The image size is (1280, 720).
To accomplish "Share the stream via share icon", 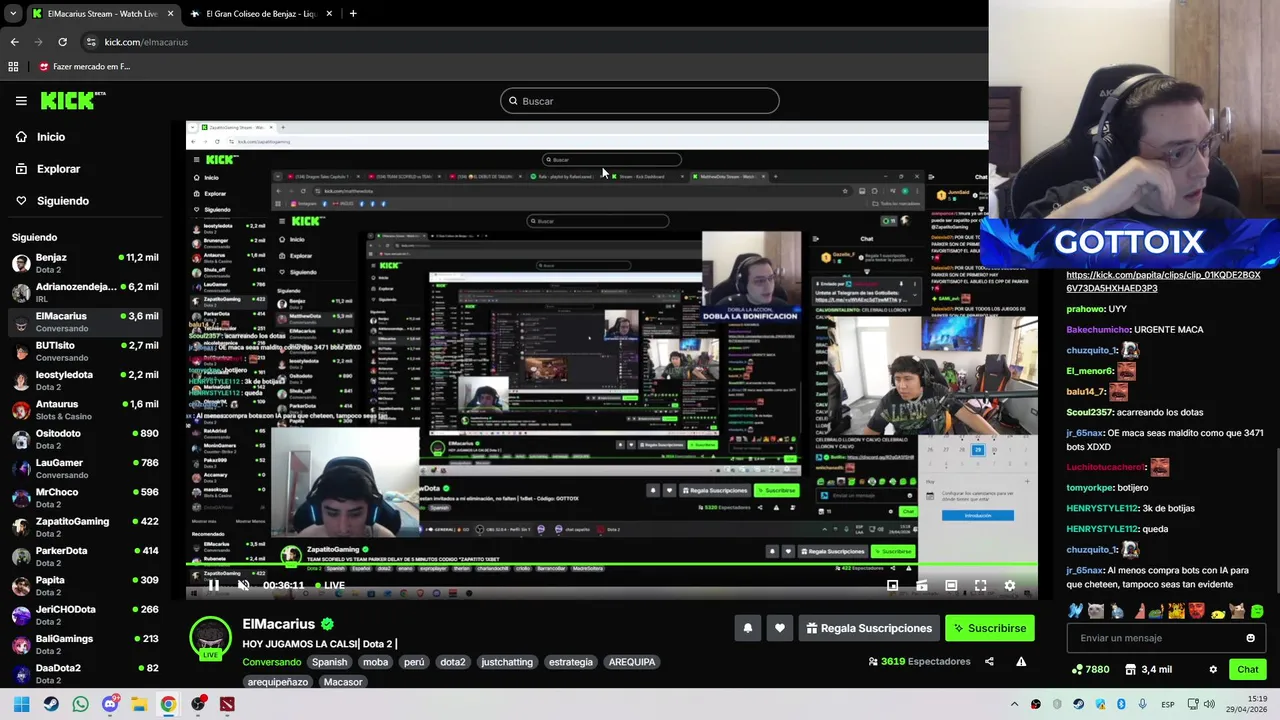I will point(989,661).
